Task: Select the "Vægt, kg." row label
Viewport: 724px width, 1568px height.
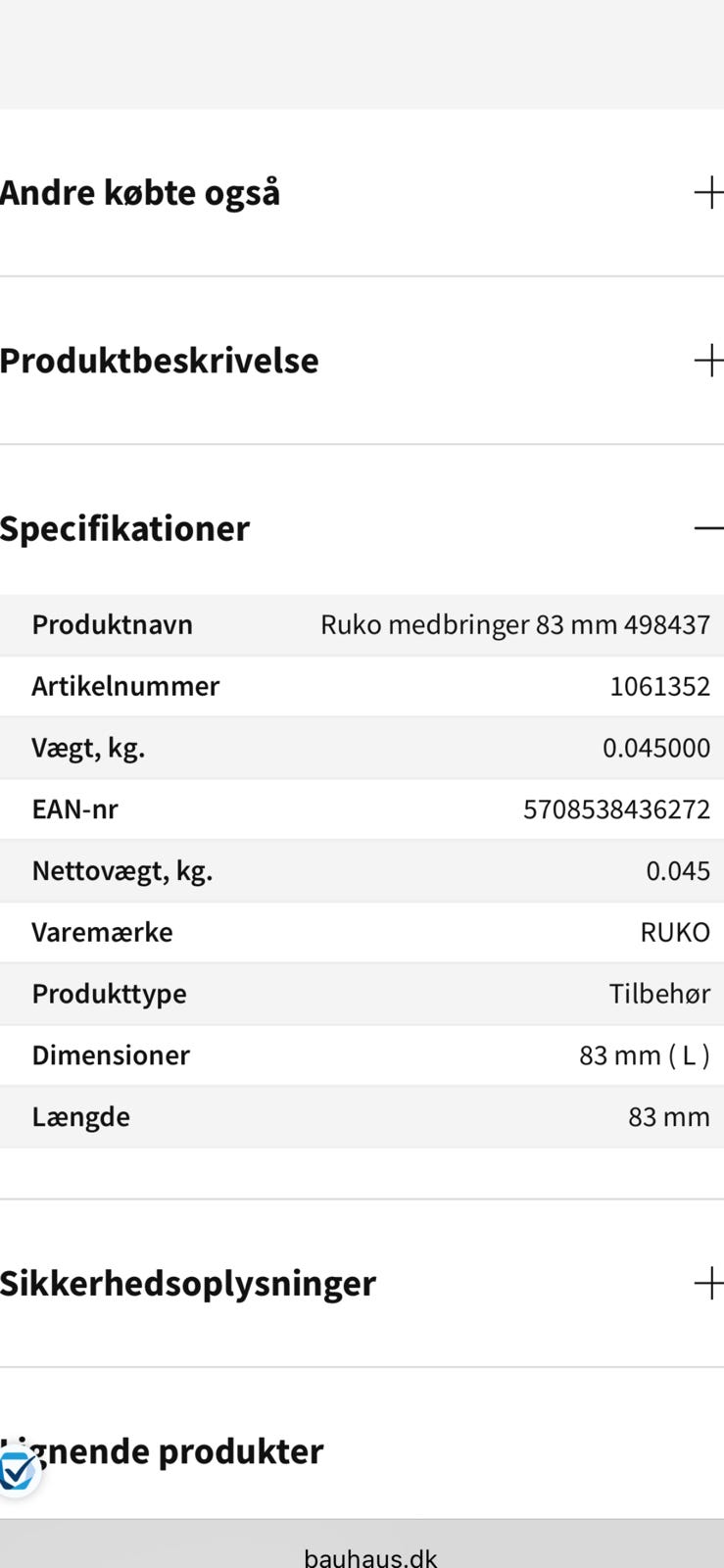Action: (x=88, y=748)
